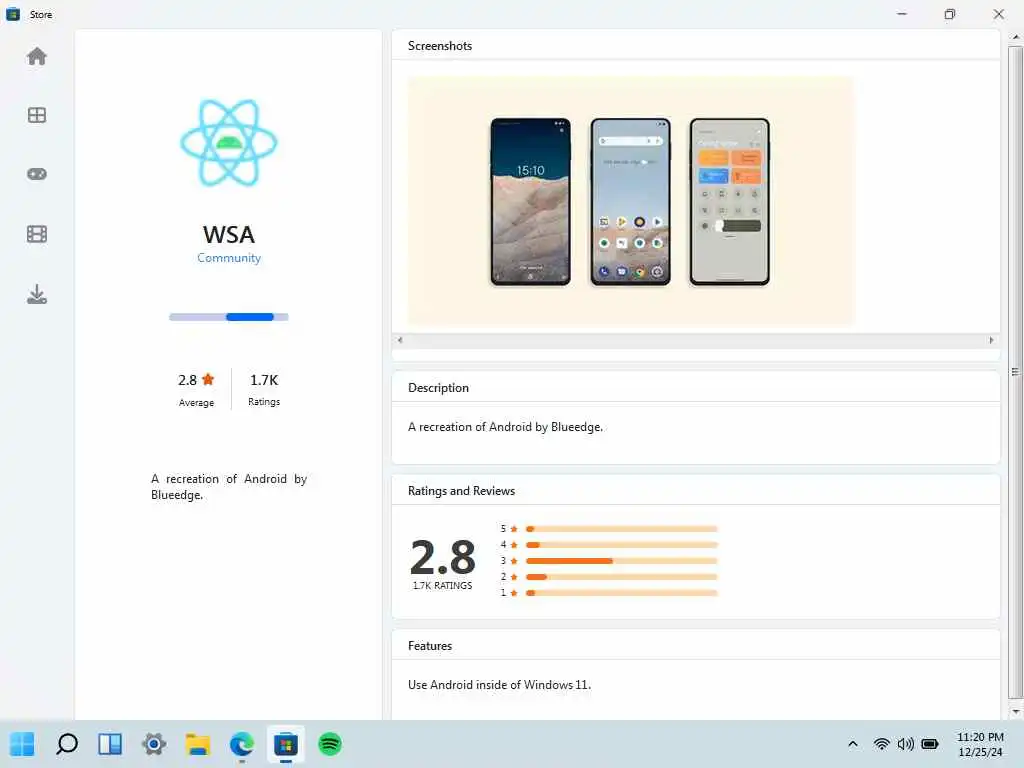Click the quick settings phone screenshot
This screenshot has height=768, width=1024.
coord(729,202)
